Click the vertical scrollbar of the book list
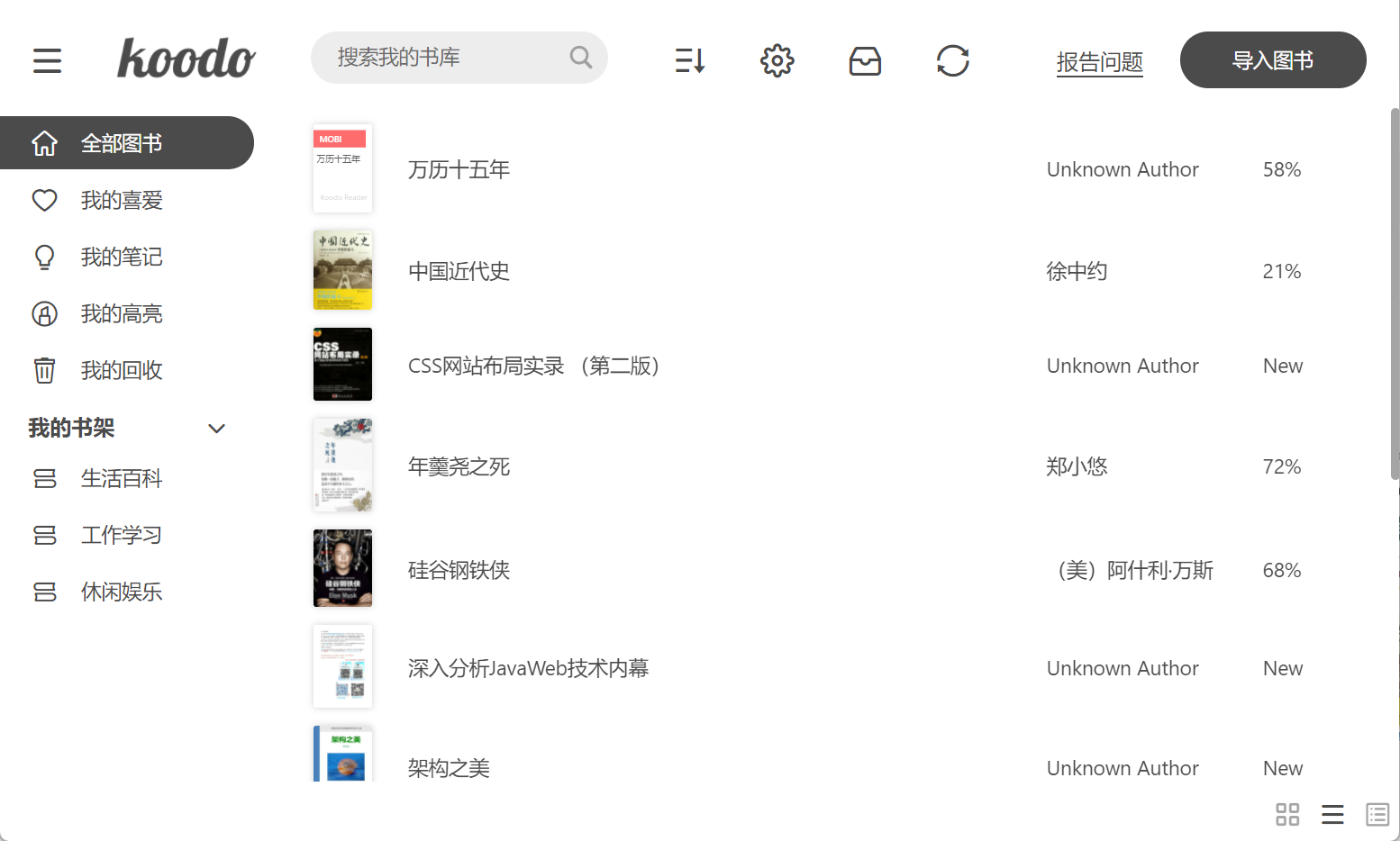Viewport: 1400px width, 841px height. pyautogui.click(x=1395, y=294)
